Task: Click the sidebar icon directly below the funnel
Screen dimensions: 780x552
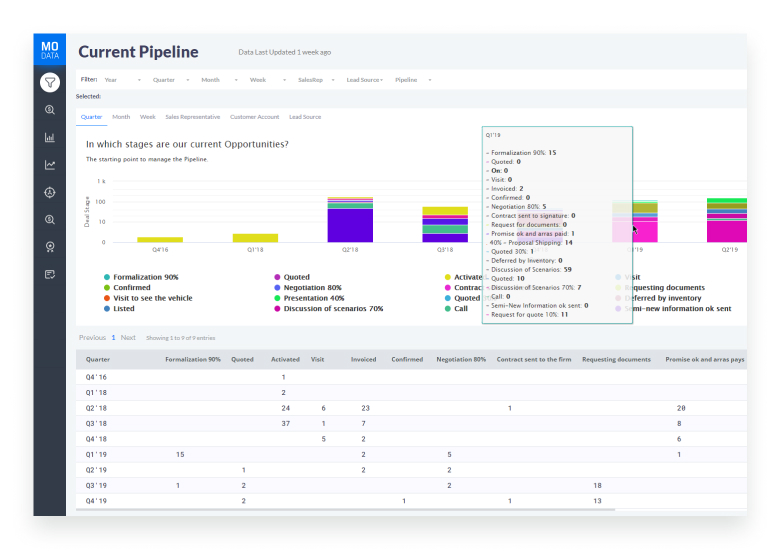Action: click(49, 110)
